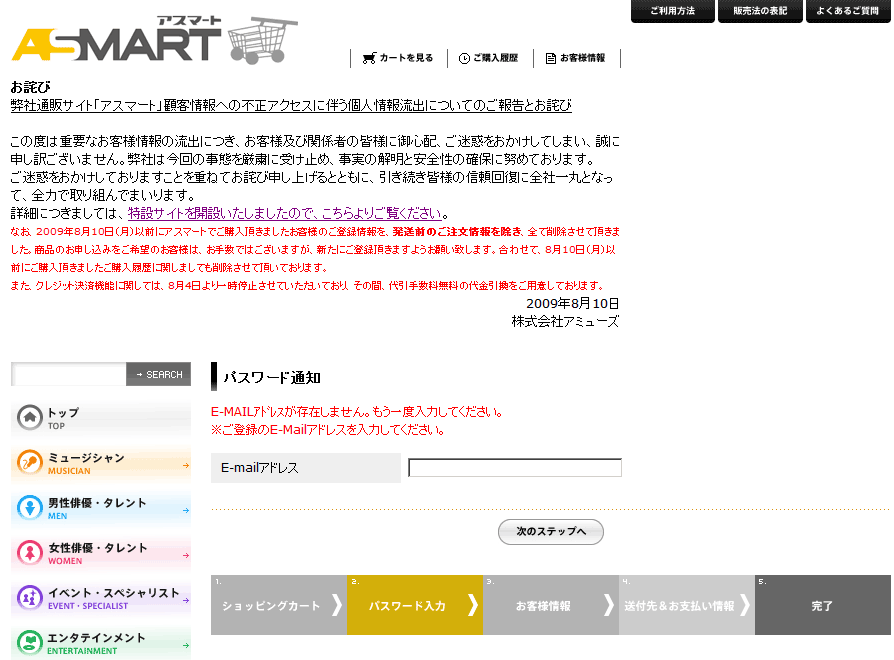Click the apology headline link about 個人情報流出
Screen dimensions: 894x660
[x=291, y=105]
